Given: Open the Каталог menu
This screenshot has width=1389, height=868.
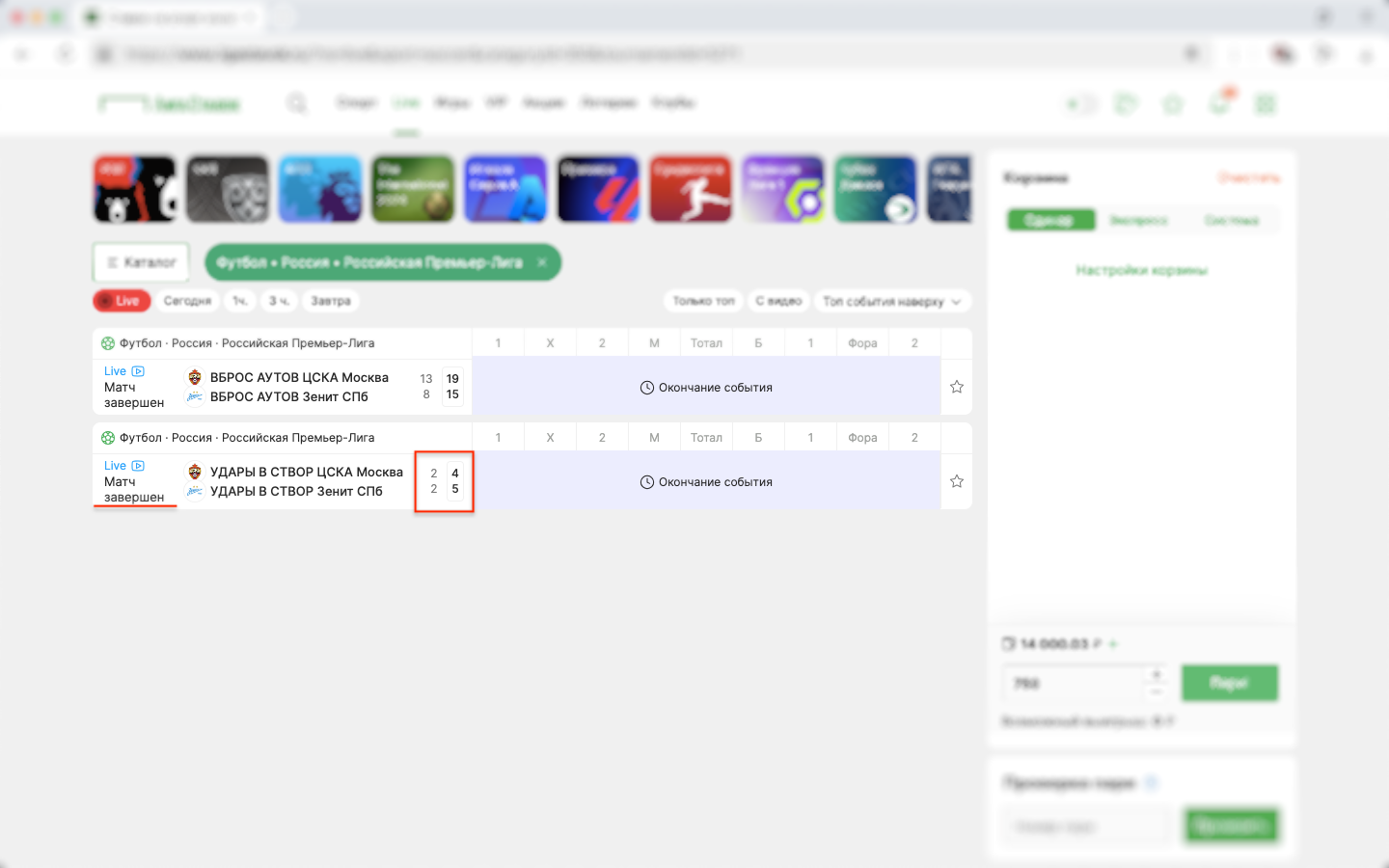Looking at the screenshot, I should [141, 262].
